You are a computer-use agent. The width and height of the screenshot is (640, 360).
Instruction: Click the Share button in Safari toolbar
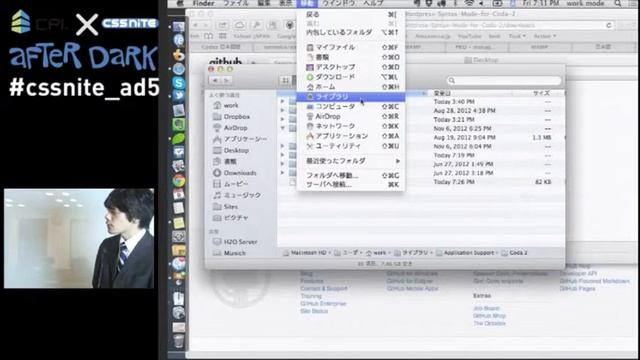click(222, 25)
